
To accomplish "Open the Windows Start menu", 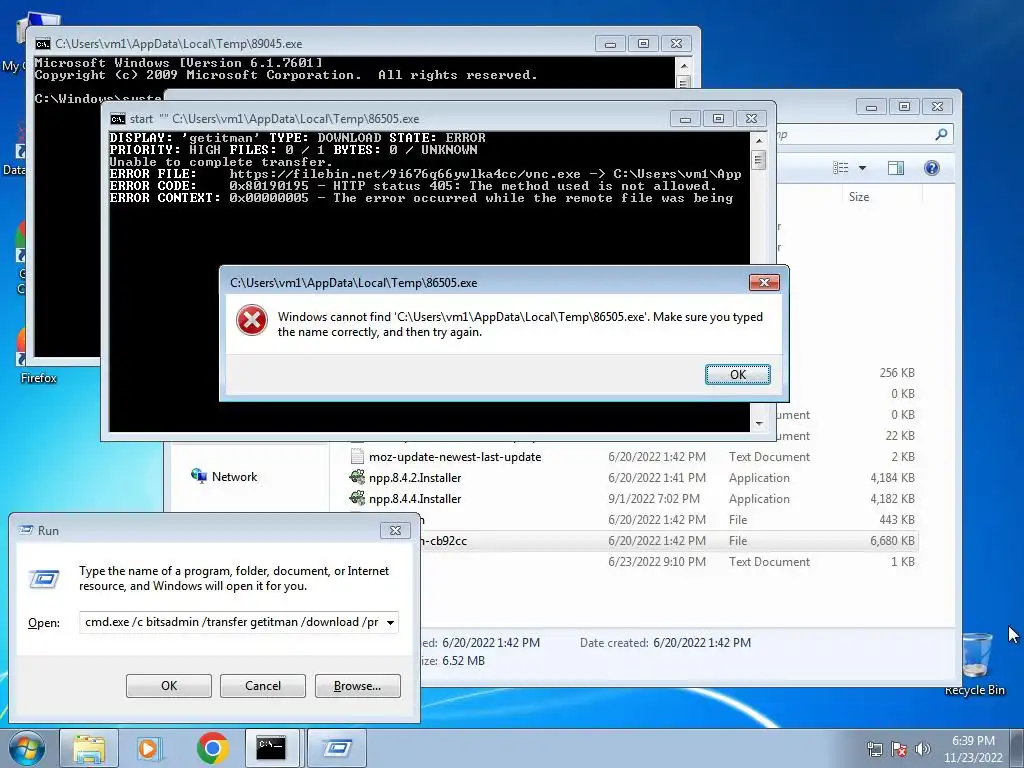I will pyautogui.click(x=27, y=748).
